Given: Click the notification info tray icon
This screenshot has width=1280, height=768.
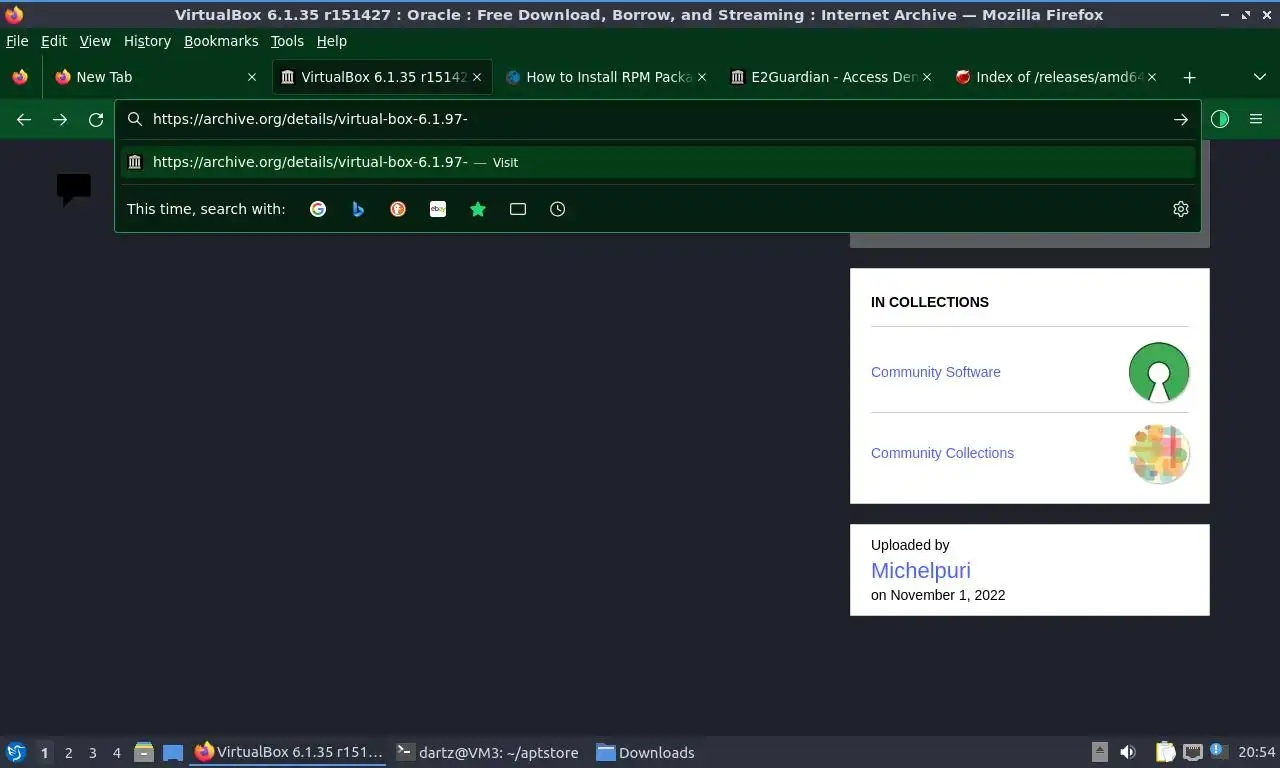Looking at the screenshot, I should [x=1218, y=750].
